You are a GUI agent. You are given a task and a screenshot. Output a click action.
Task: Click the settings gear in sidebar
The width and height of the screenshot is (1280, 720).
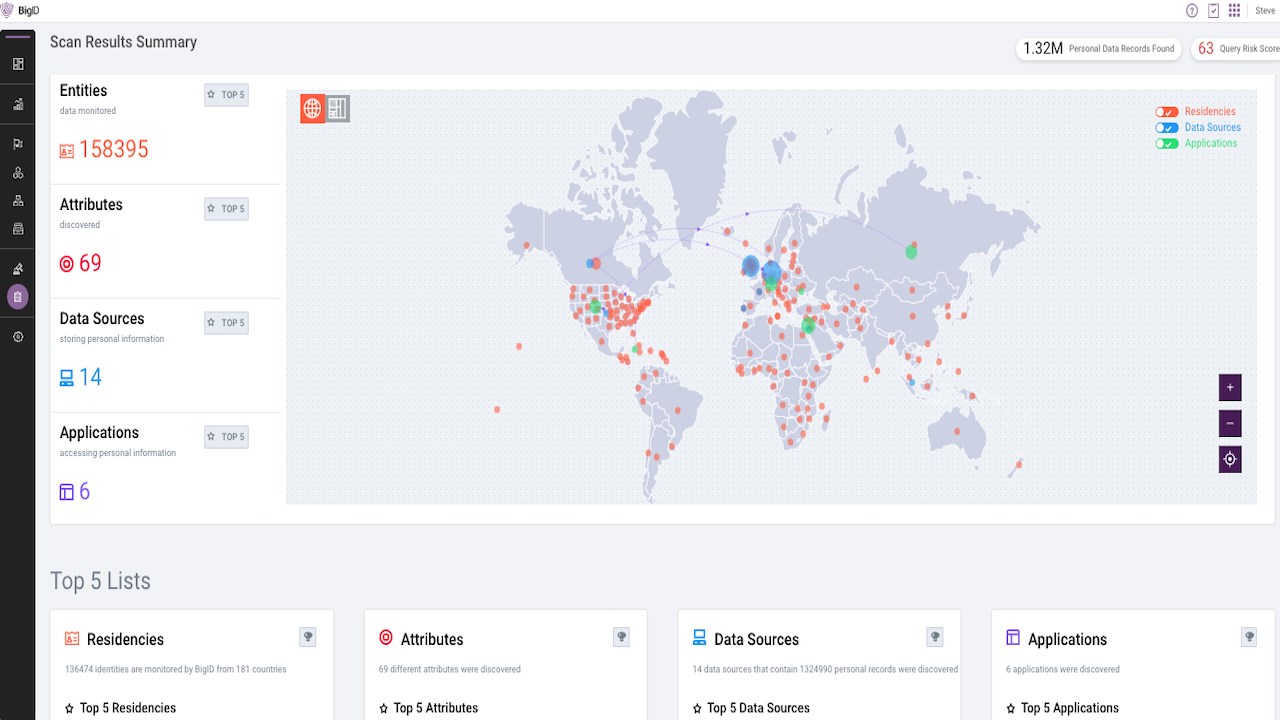[x=18, y=338]
